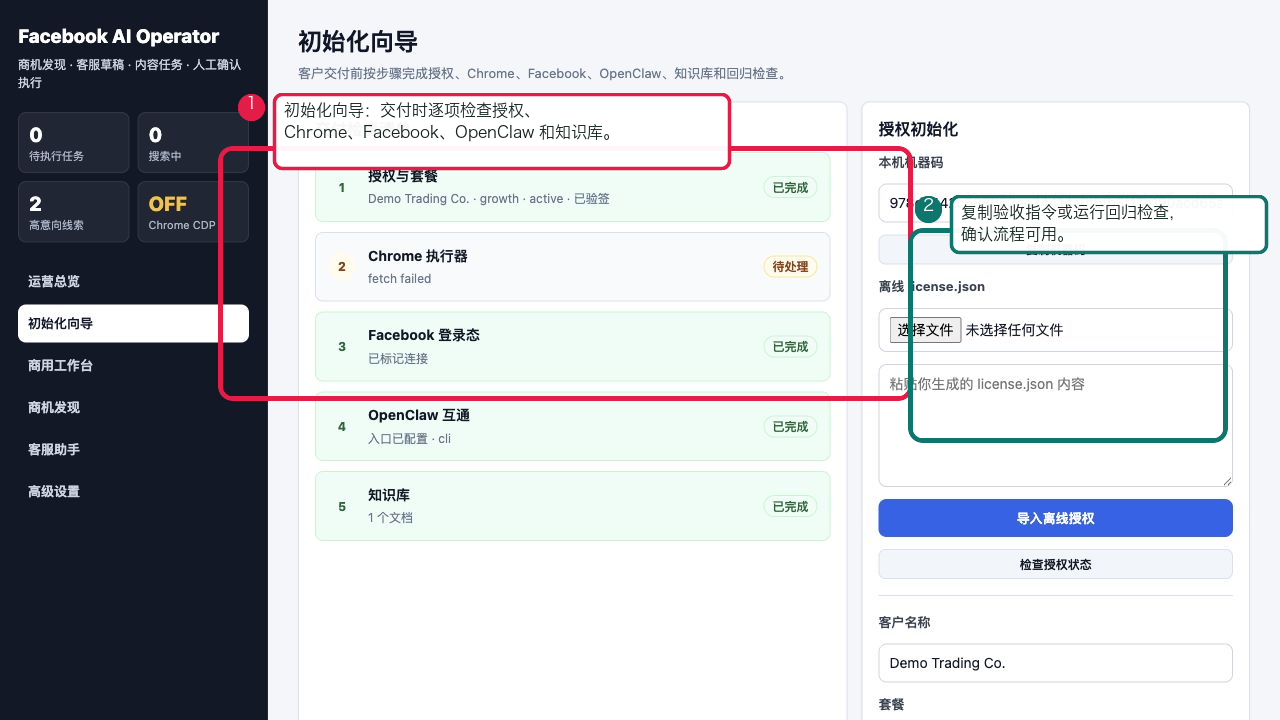Open the 高意向线索 stat card

[74, 212]
